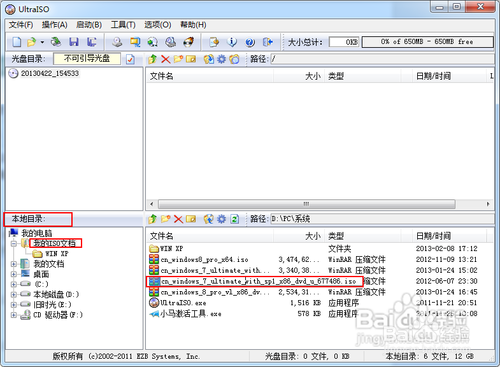The image size is (500, 367).
Task: Open the 操作(A) menu
Action: tap(54, 25)
